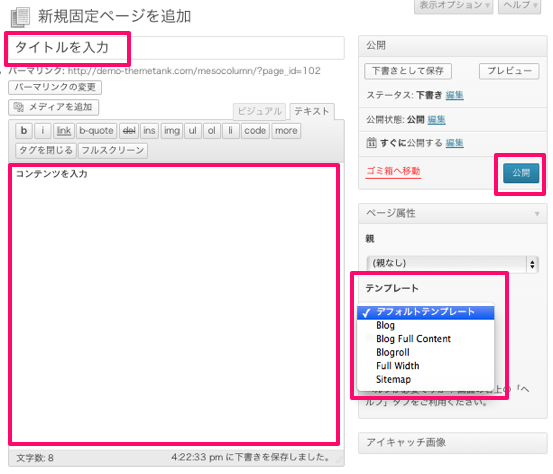Viewport: 553px width, 474px height.
Task: Click the italic 'i' quicktag button
Action: [x=43, y=131]
